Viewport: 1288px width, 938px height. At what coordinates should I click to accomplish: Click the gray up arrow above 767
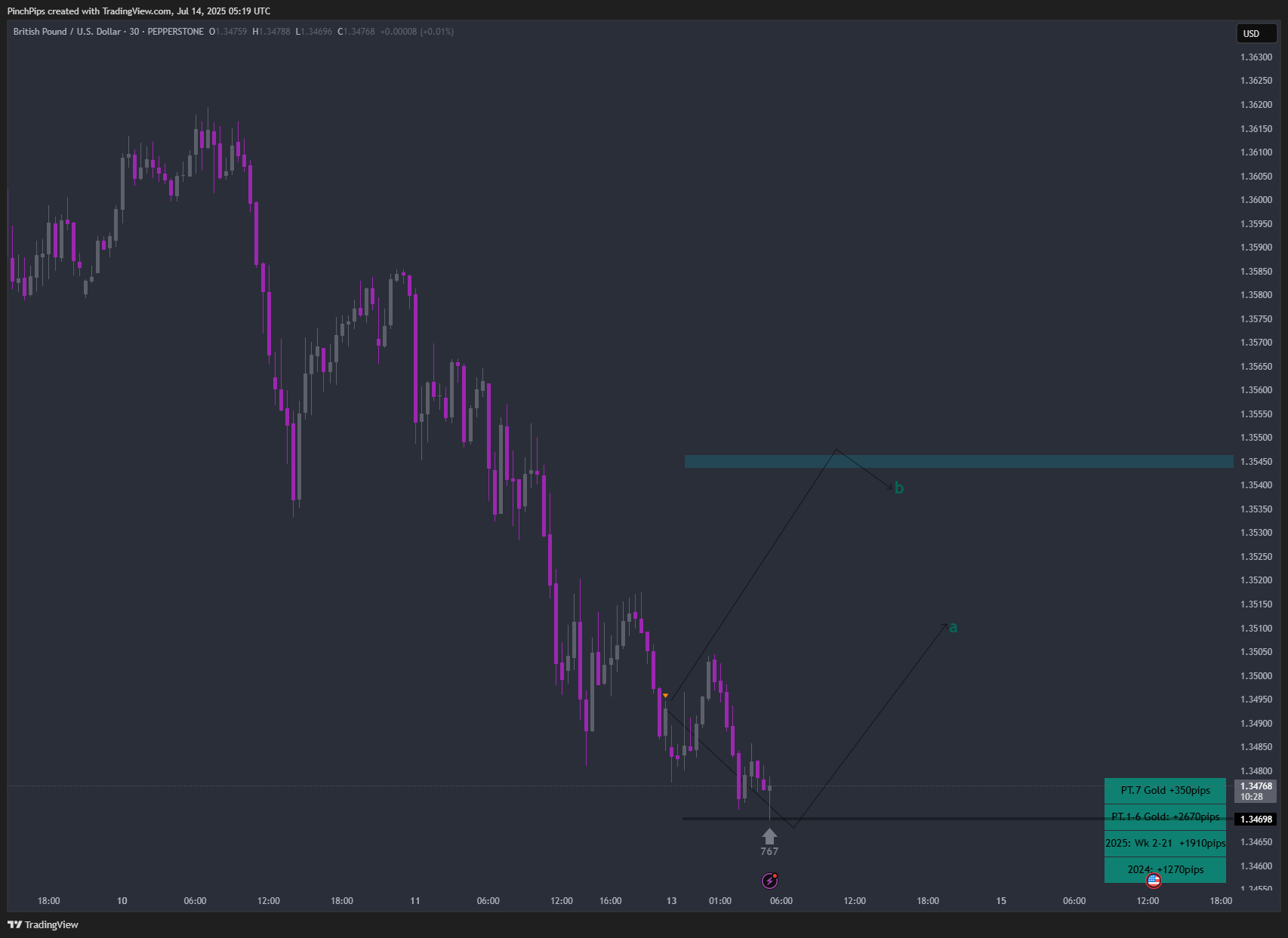click(x=769, y=836)
